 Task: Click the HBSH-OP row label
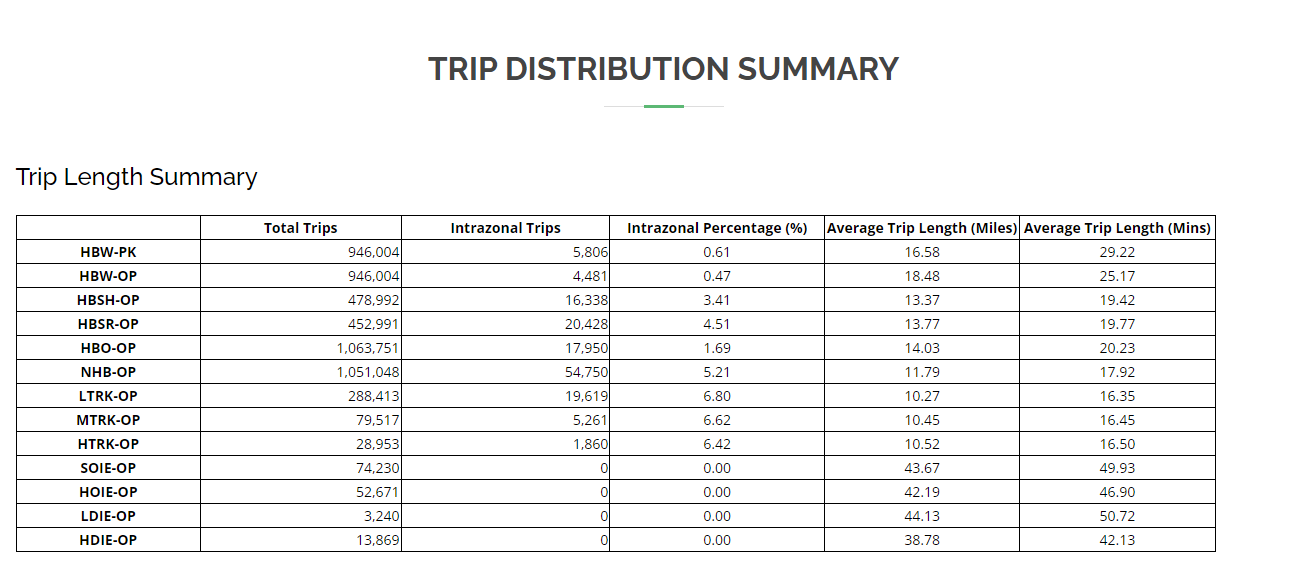108,300
